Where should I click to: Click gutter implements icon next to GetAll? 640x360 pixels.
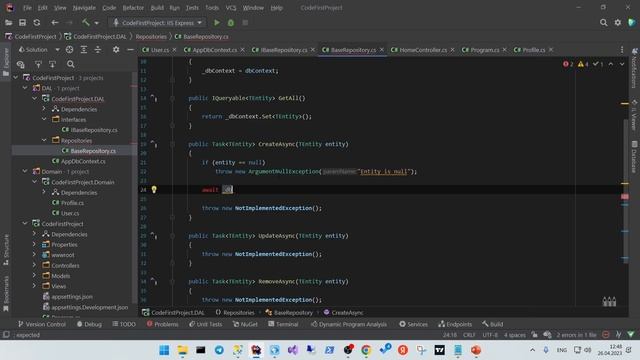[x=153, y=98]
